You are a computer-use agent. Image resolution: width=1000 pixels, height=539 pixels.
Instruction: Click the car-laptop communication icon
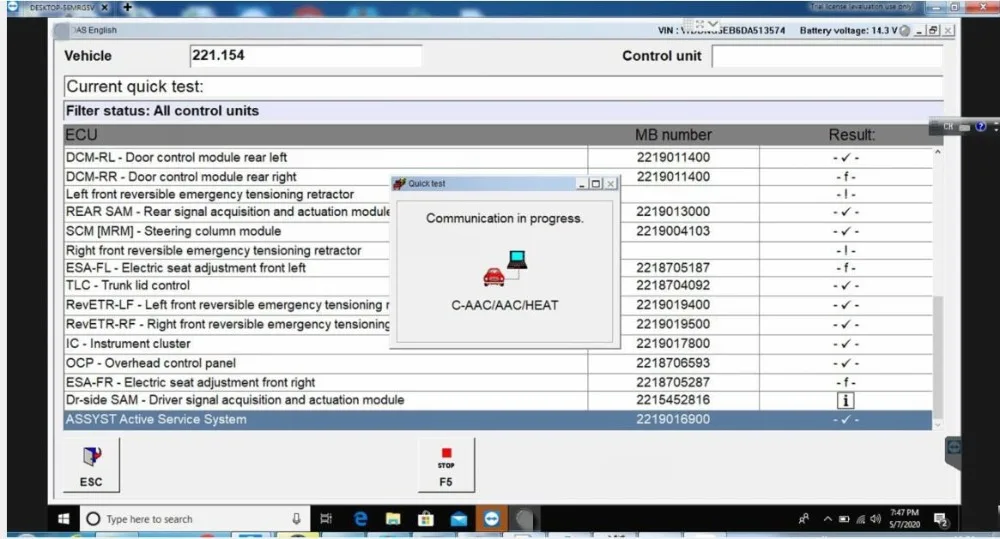click(504, 268)
